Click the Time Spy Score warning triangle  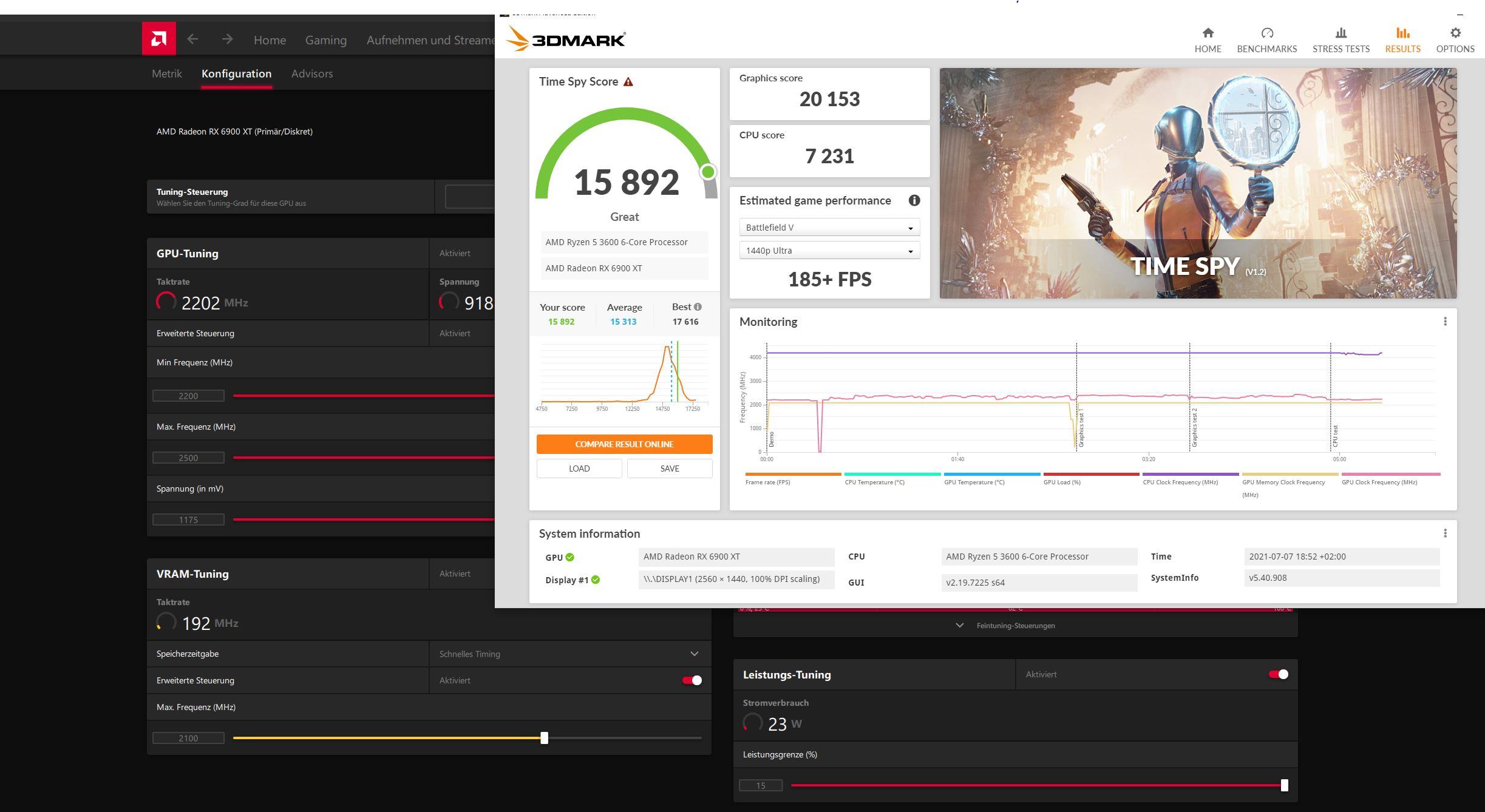coord(628,82)
